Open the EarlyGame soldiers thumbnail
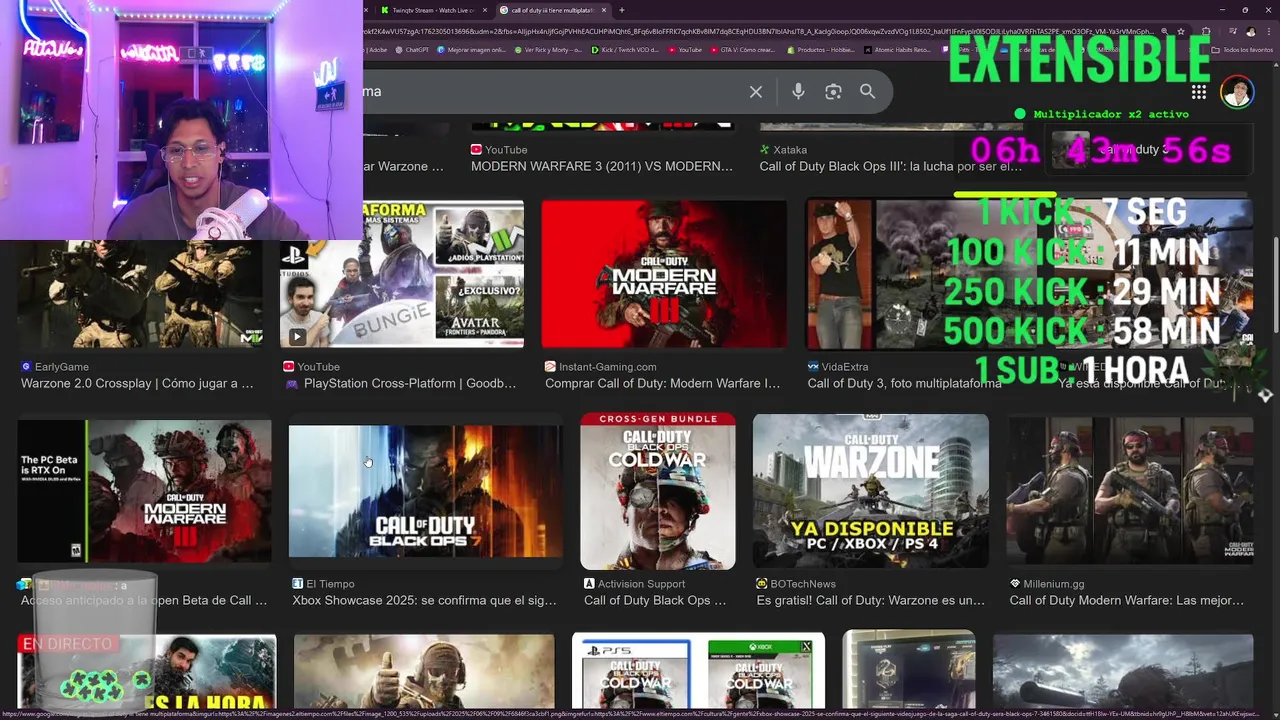Image resolution: width=1280 pixels, height=720 pixels. [x=140, y=294]
